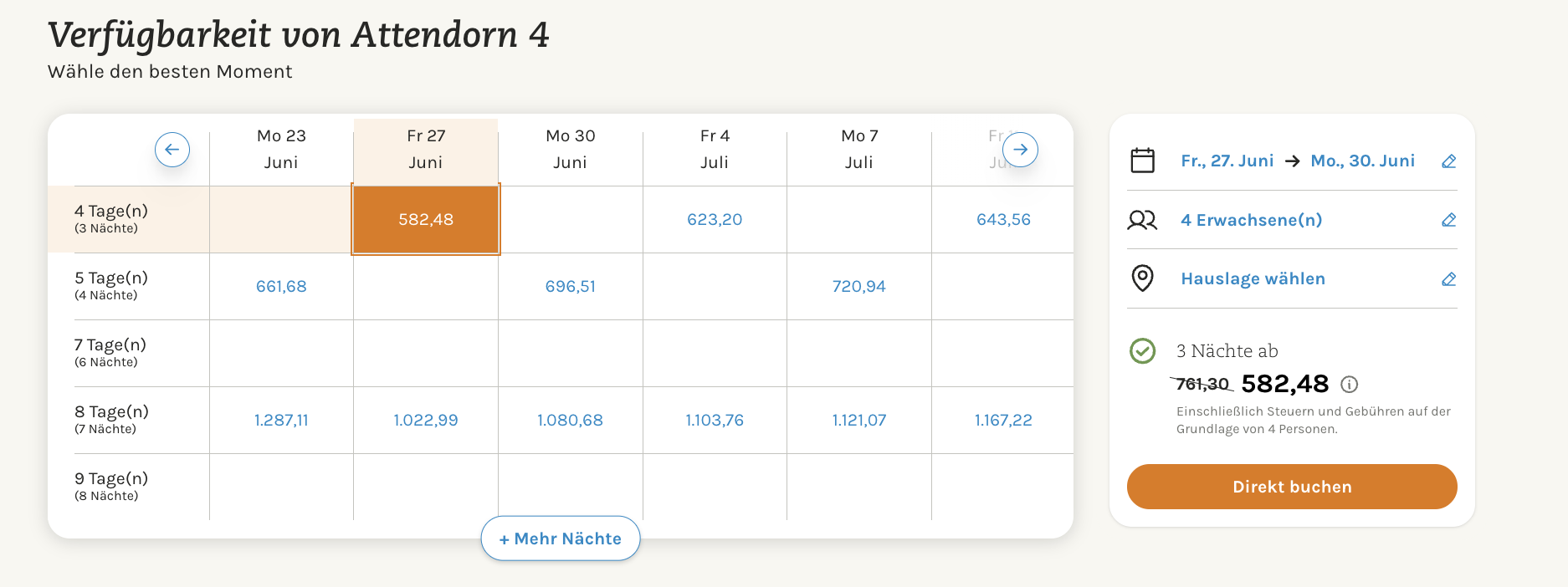1568x587 pixels.
Task: Select price 623,20 for Fr 4 Juli
Action: point(715,220)
